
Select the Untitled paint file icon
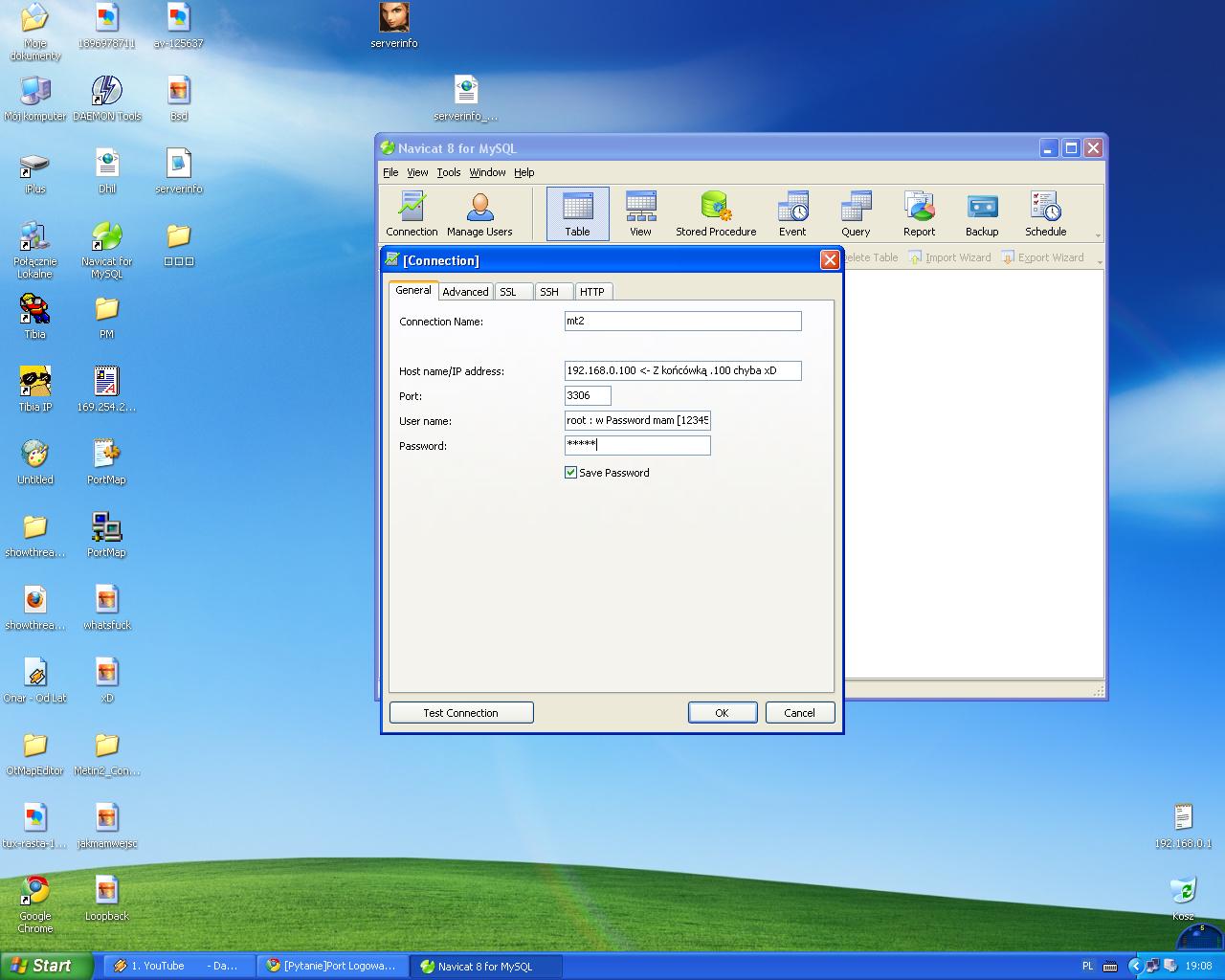(x=35, y=462)
